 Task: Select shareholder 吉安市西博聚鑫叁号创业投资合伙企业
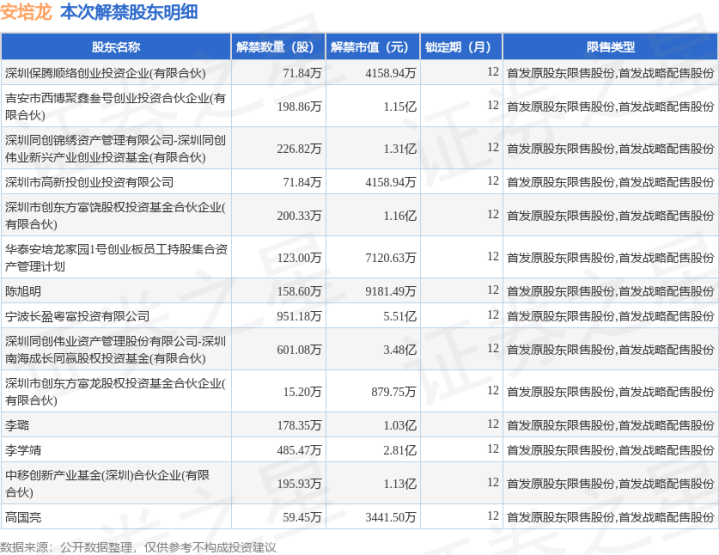(116, 106)
